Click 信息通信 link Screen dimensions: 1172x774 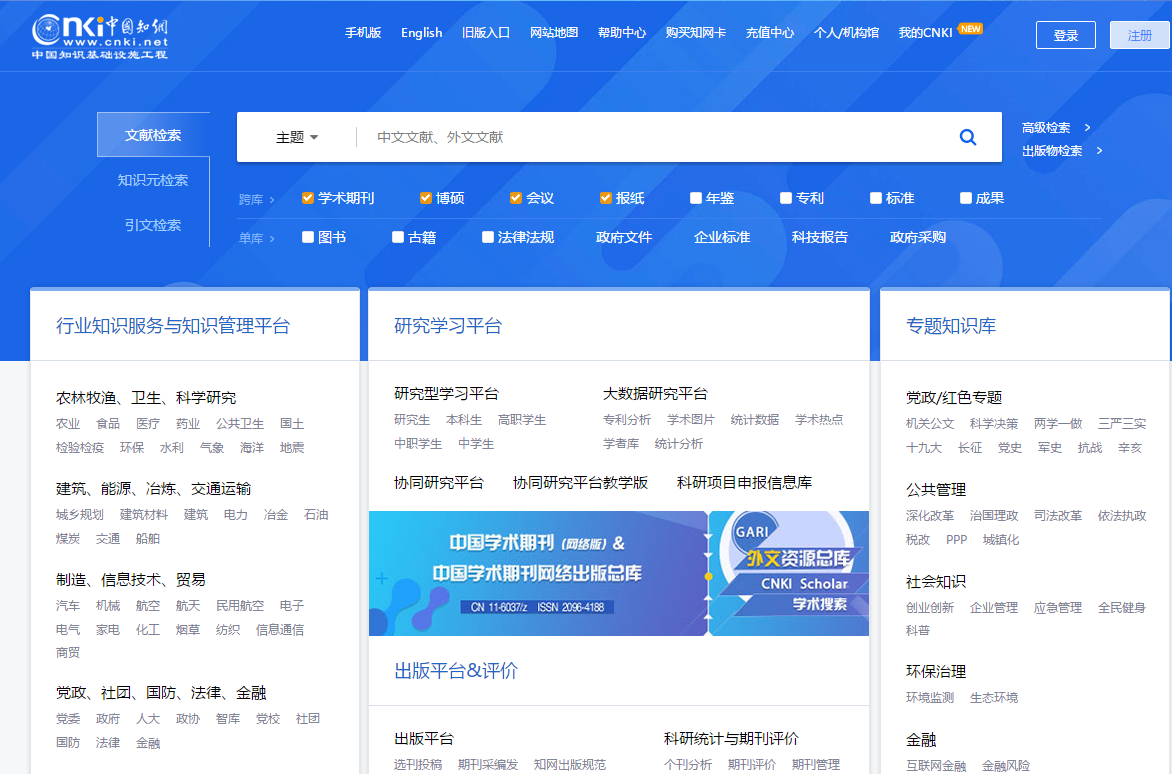click(280, 630)
